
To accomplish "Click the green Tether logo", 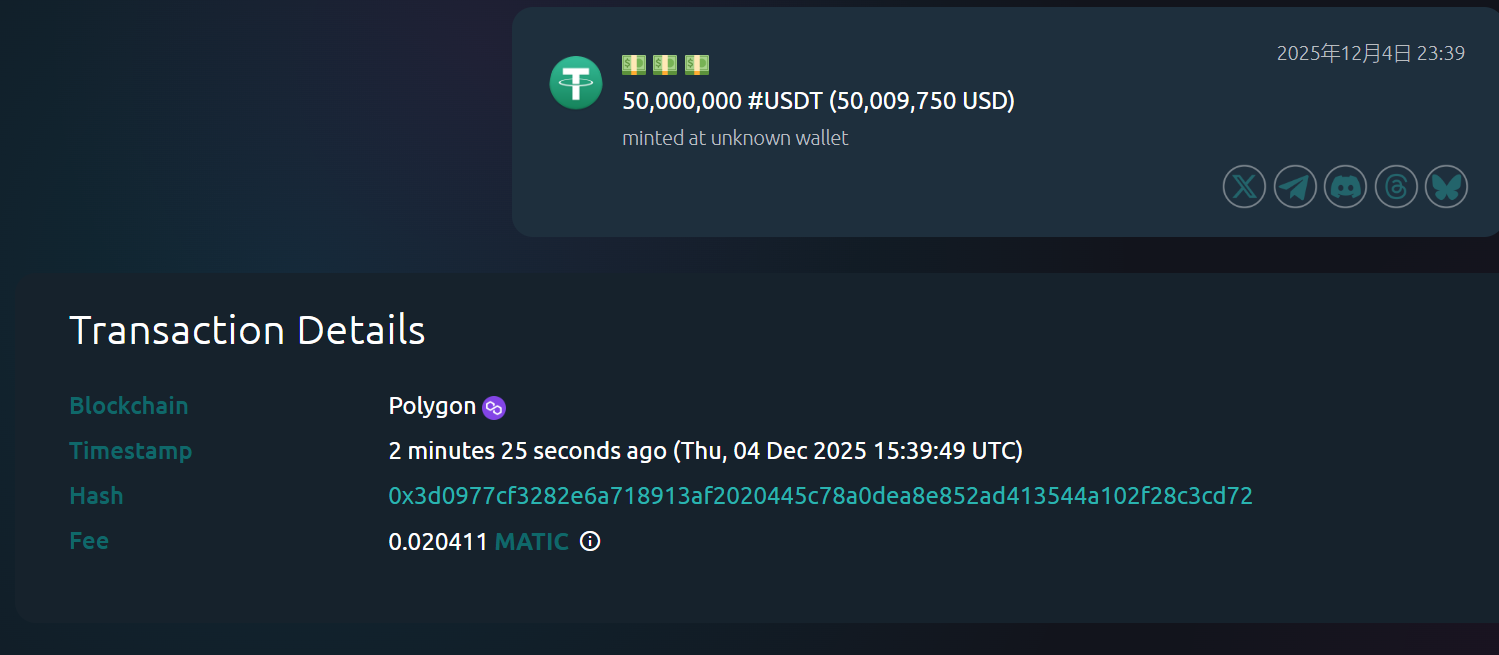I will point(576,82).
